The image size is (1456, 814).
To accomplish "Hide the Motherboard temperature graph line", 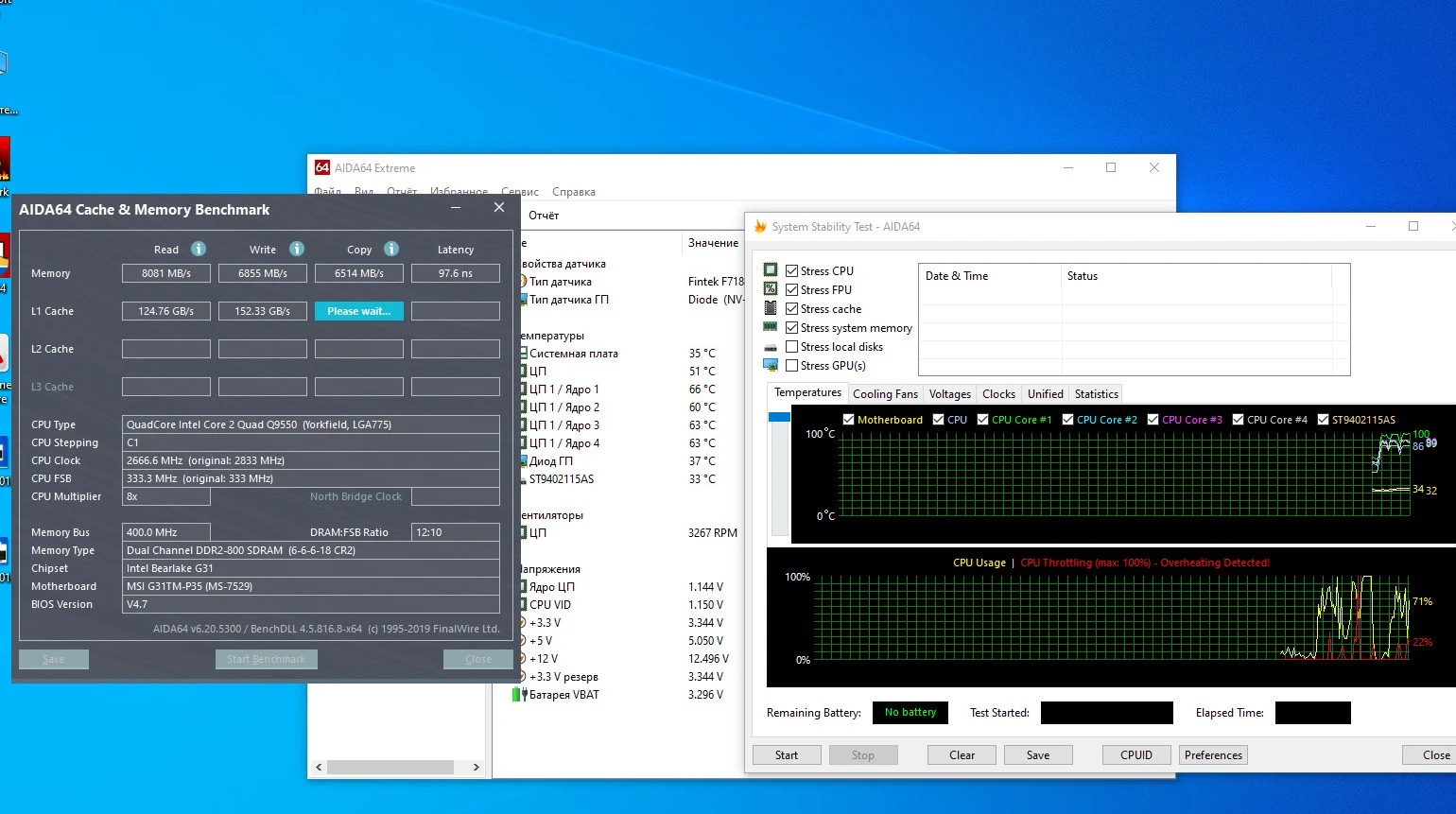I will pyautogui.click(x=848, y=420).
